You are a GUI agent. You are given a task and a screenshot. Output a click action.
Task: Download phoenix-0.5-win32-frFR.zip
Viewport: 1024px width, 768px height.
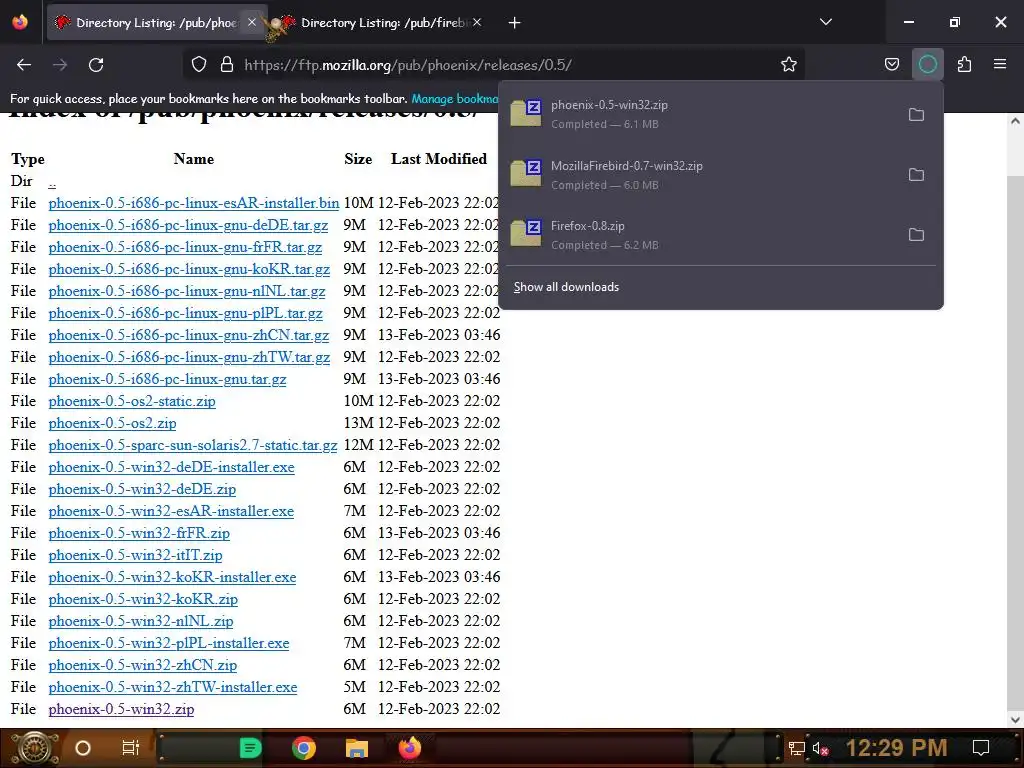pyautogui.click(x=139, y=533)
